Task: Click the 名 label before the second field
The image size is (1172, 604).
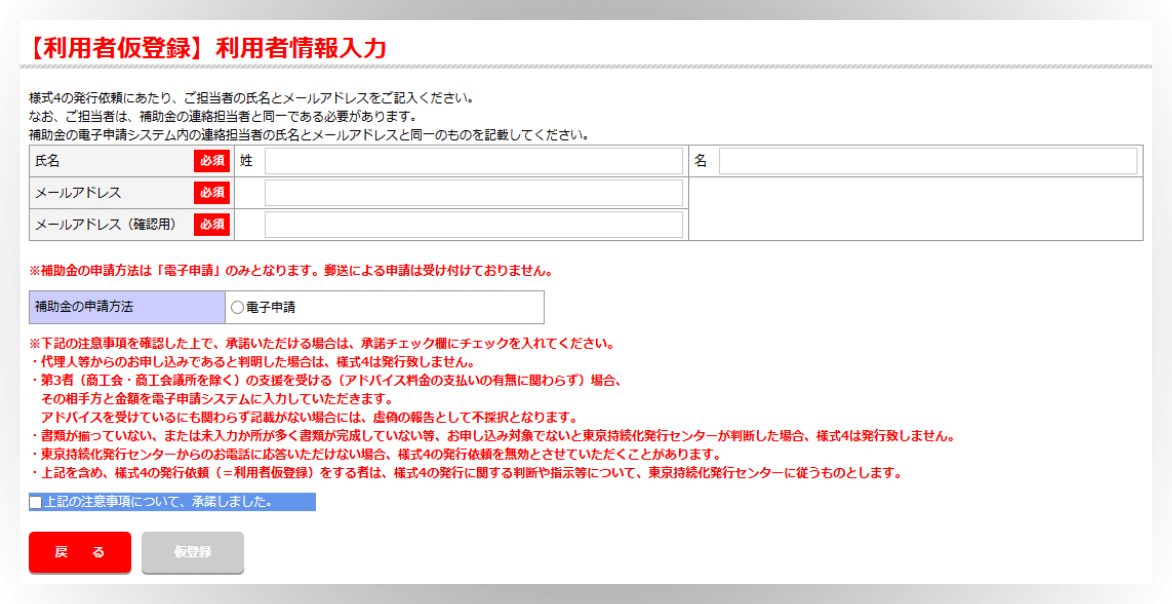Action: click(700, 161)
